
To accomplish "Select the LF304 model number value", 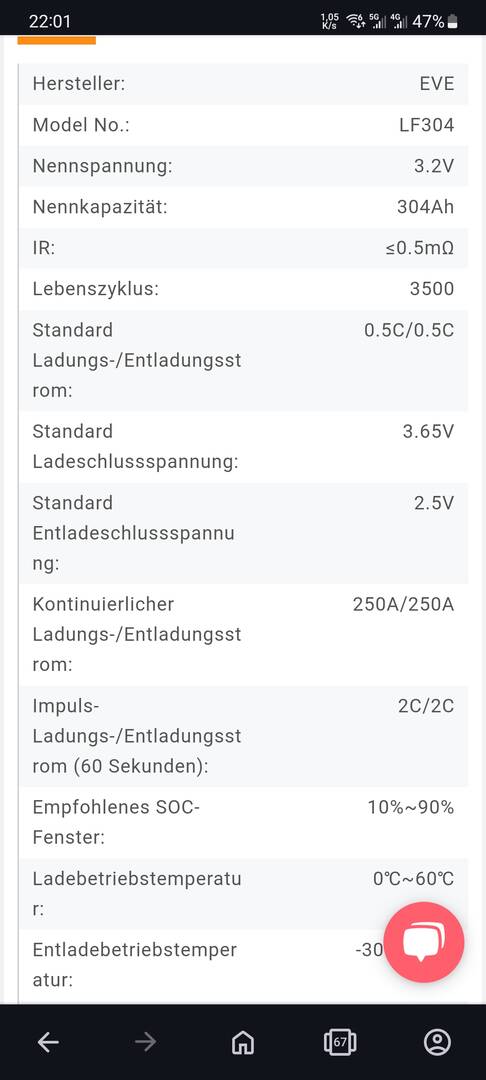I will (x=427, y=125).
